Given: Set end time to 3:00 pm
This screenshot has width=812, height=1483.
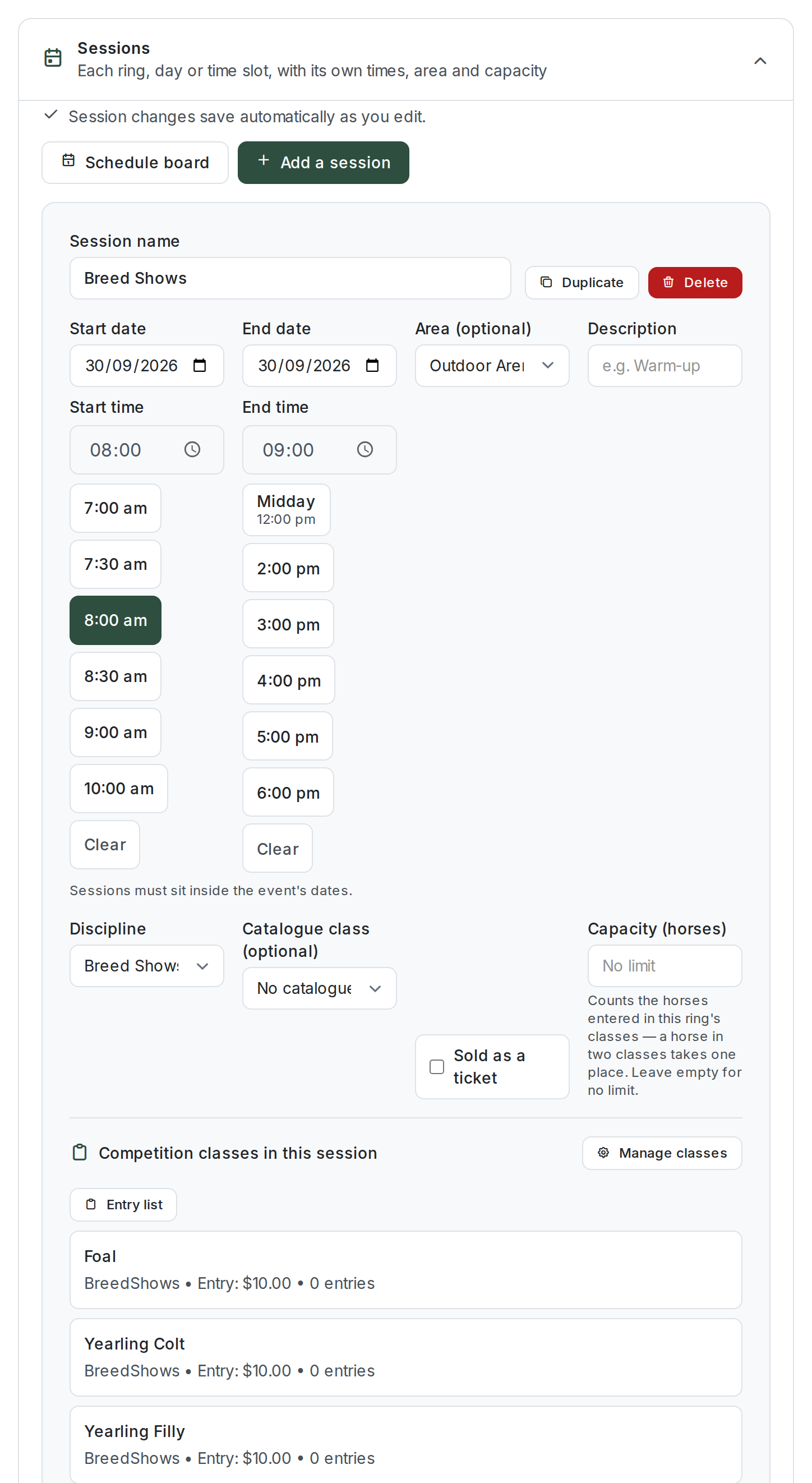Looking at the screenshot, I should tap(288, 624).
